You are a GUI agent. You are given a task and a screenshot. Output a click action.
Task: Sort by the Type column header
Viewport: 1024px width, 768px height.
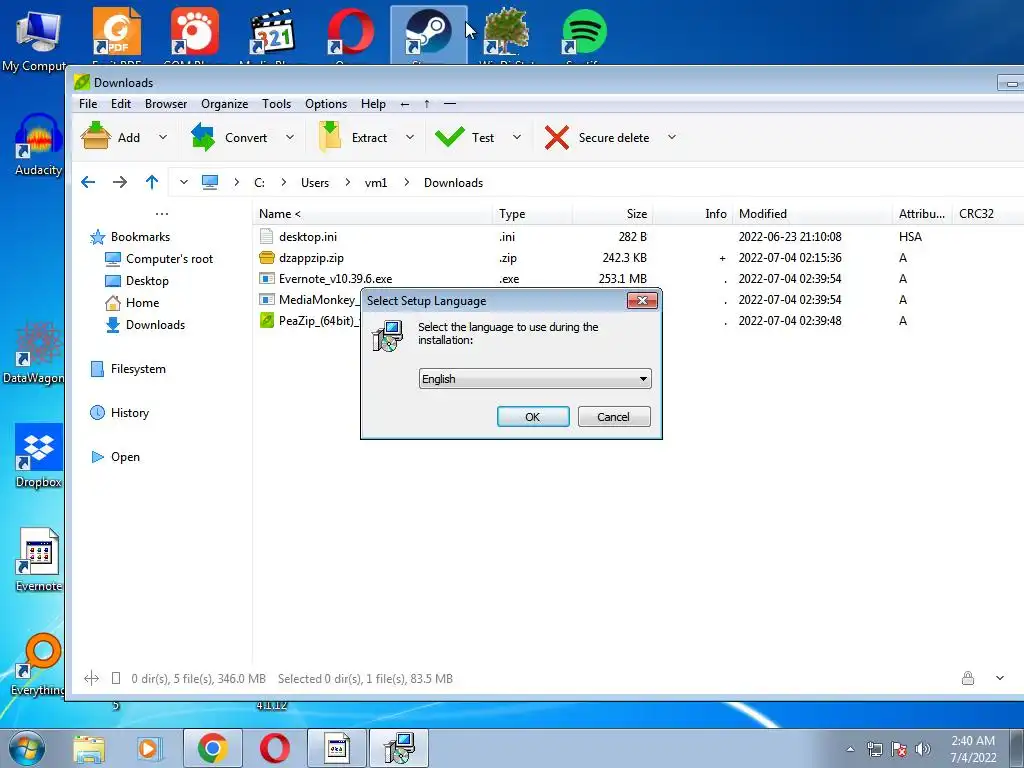pyautogui.click(x=532, y=214)
